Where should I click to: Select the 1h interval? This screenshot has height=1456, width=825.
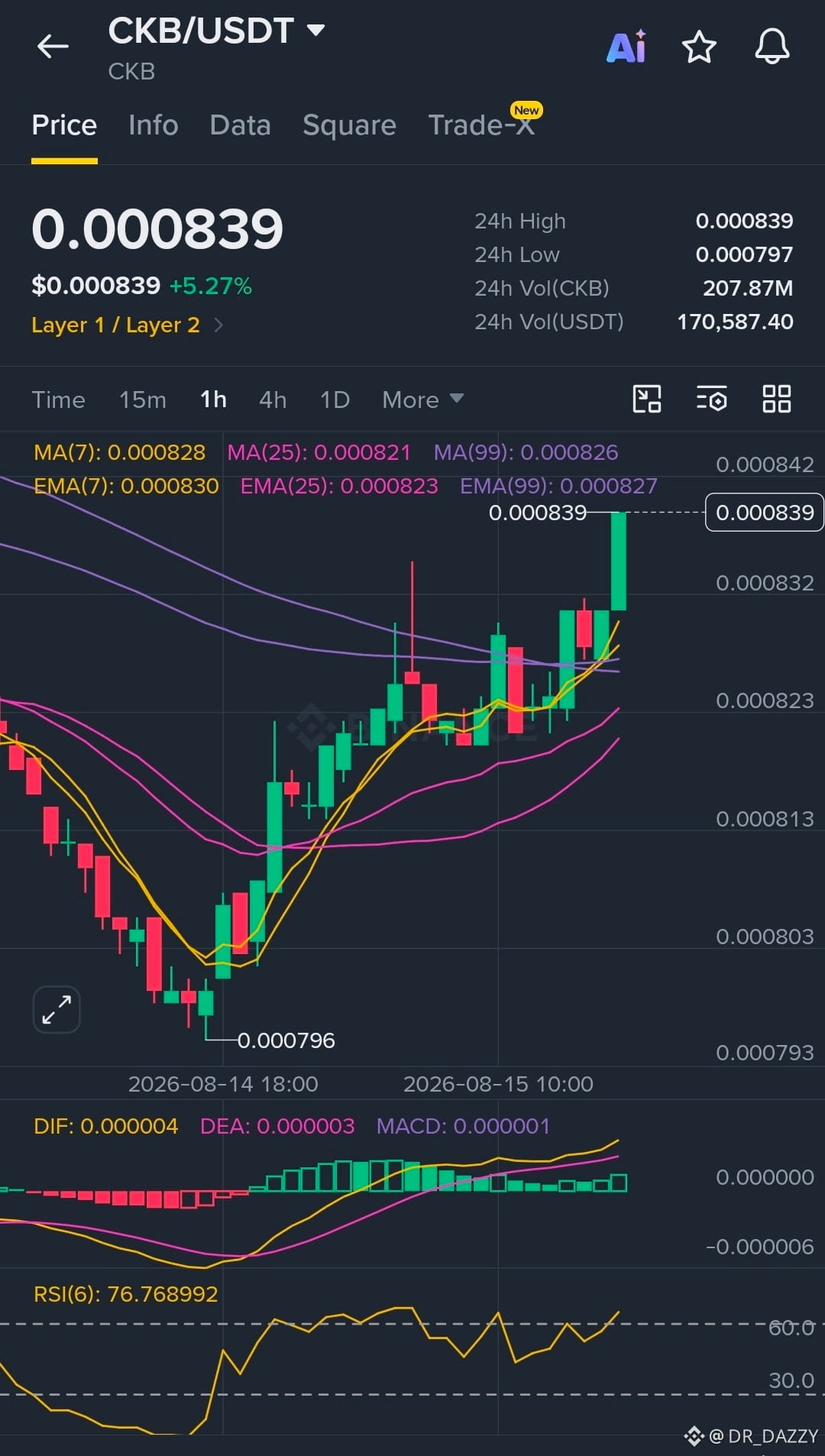[x=213, y=400]
